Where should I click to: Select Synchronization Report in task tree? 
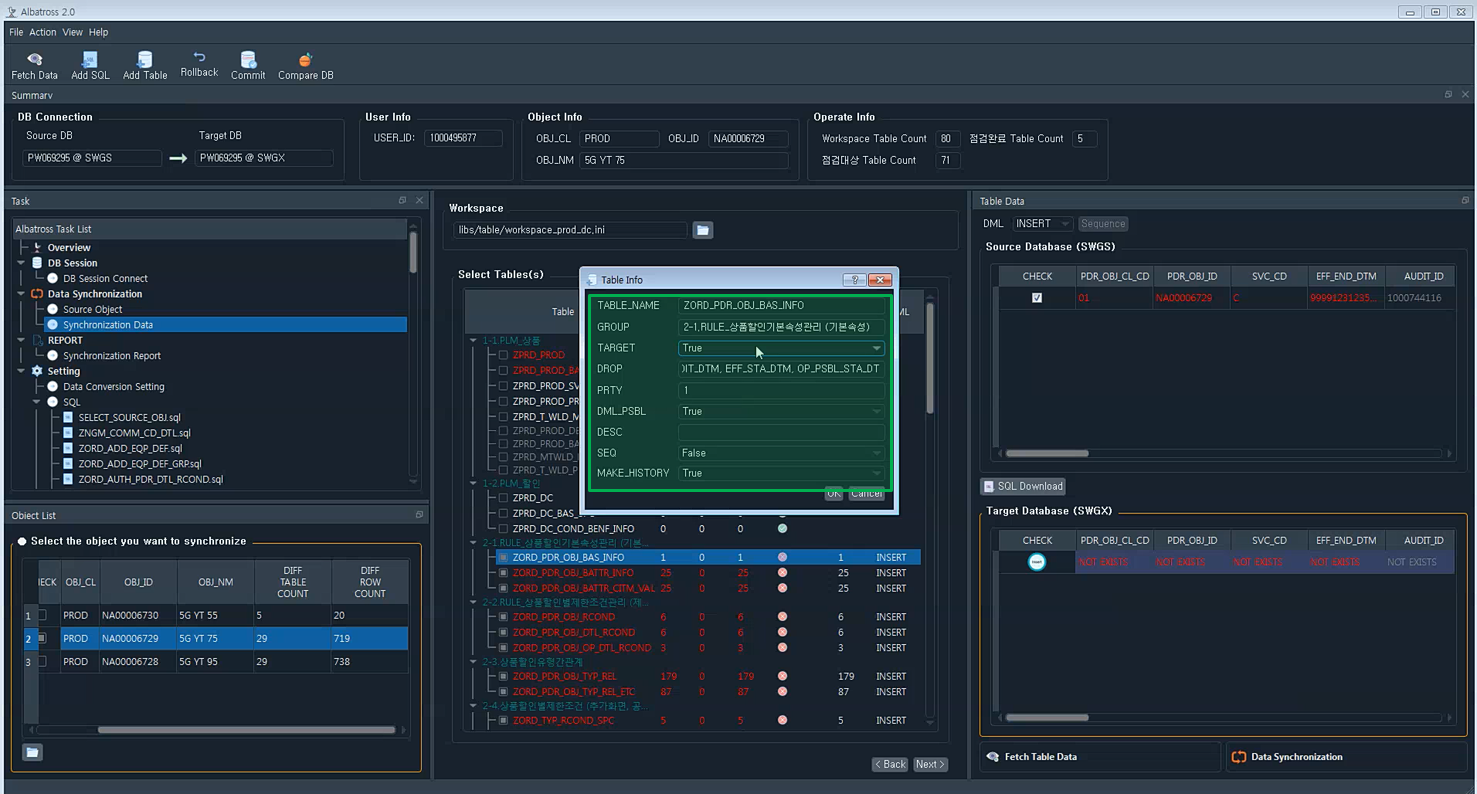click(111, 356)
